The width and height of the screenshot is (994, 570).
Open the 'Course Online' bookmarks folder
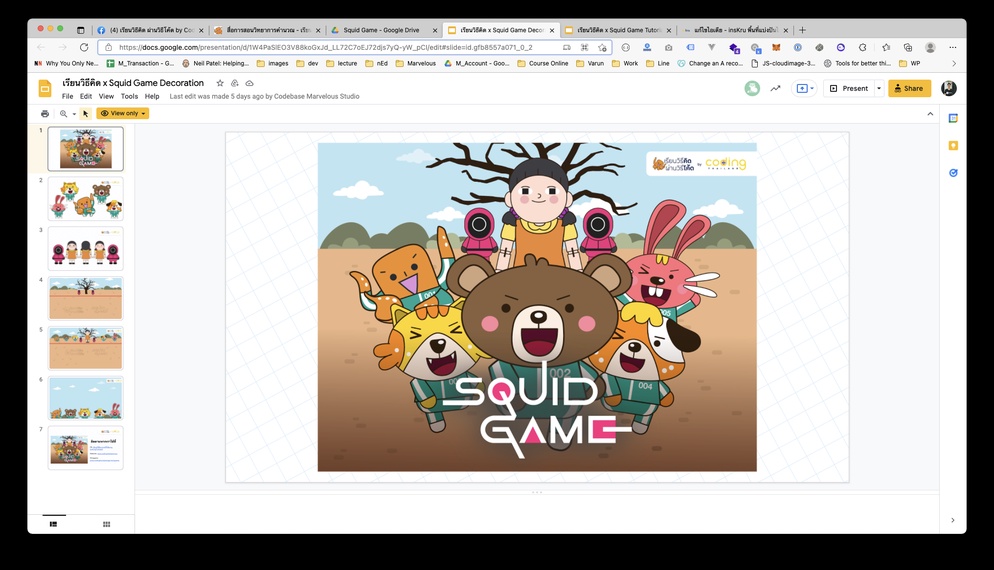coord(543,63)
